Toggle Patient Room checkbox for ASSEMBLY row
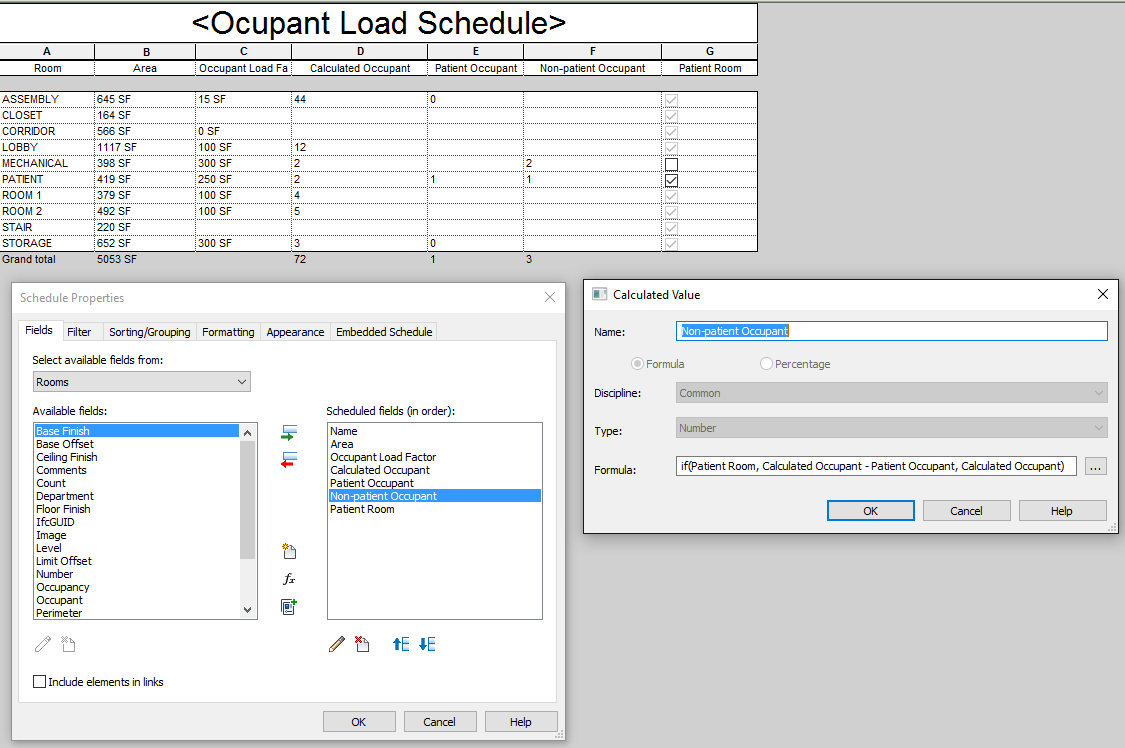 (x=672, y=100)
